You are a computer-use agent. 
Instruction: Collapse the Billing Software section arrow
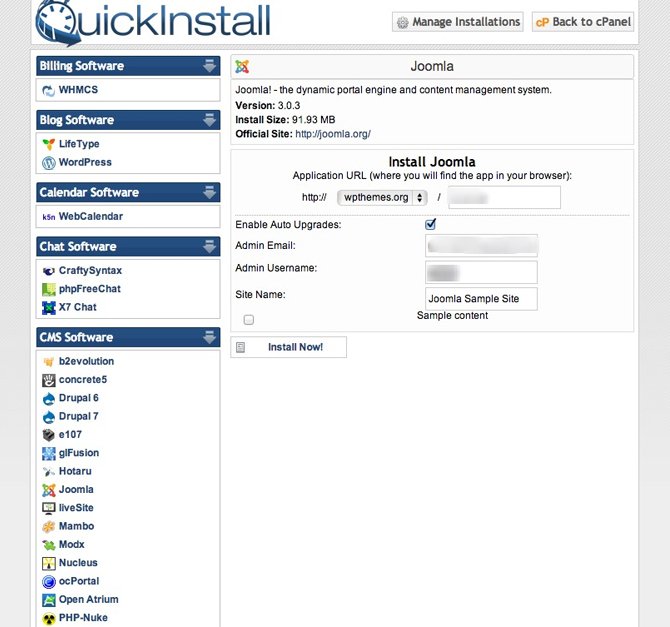pyautogui.click(x=209, y=66)
